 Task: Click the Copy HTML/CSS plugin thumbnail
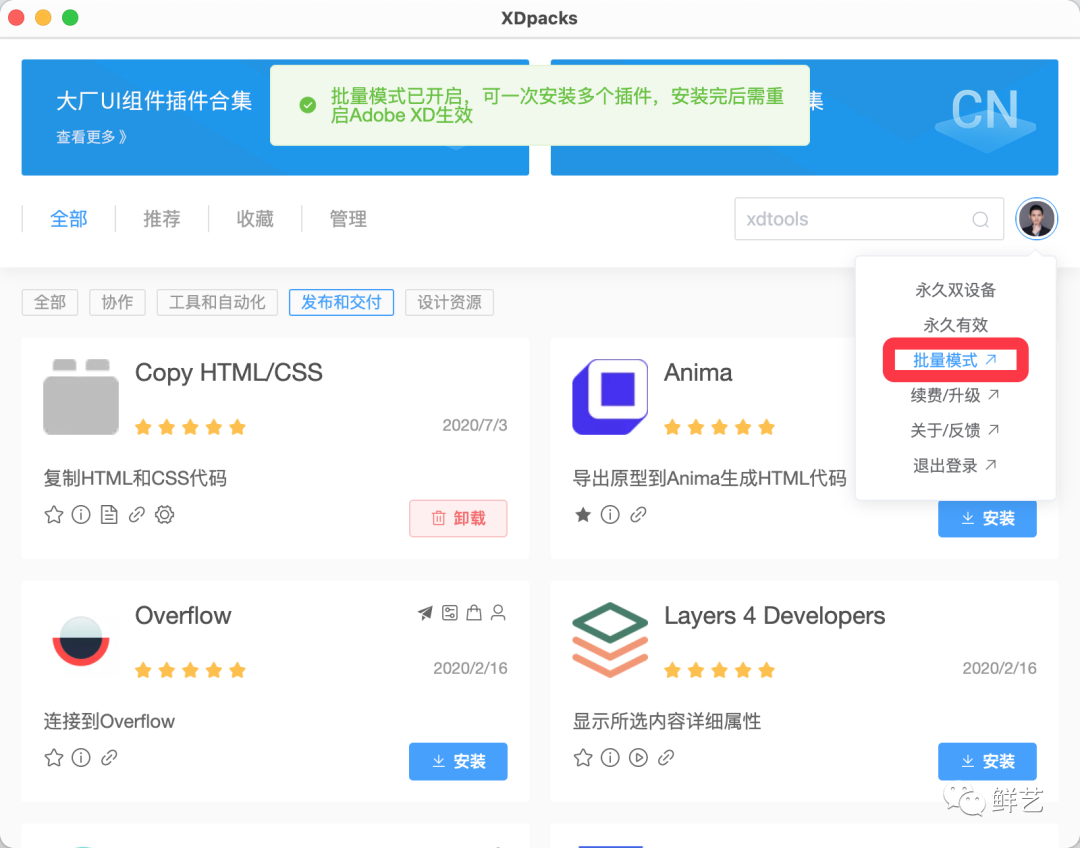point(81,397)
